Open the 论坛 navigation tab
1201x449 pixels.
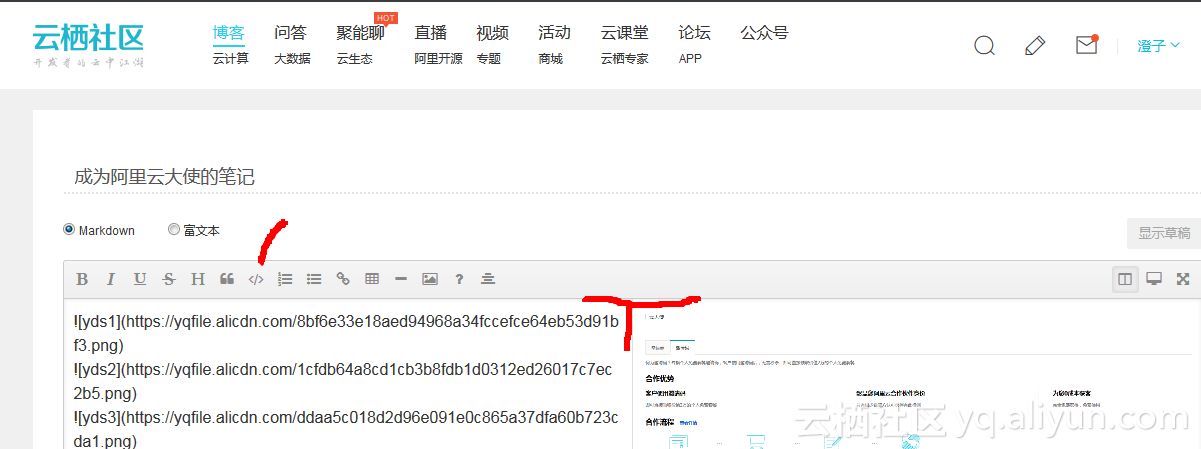coord(694,33)
